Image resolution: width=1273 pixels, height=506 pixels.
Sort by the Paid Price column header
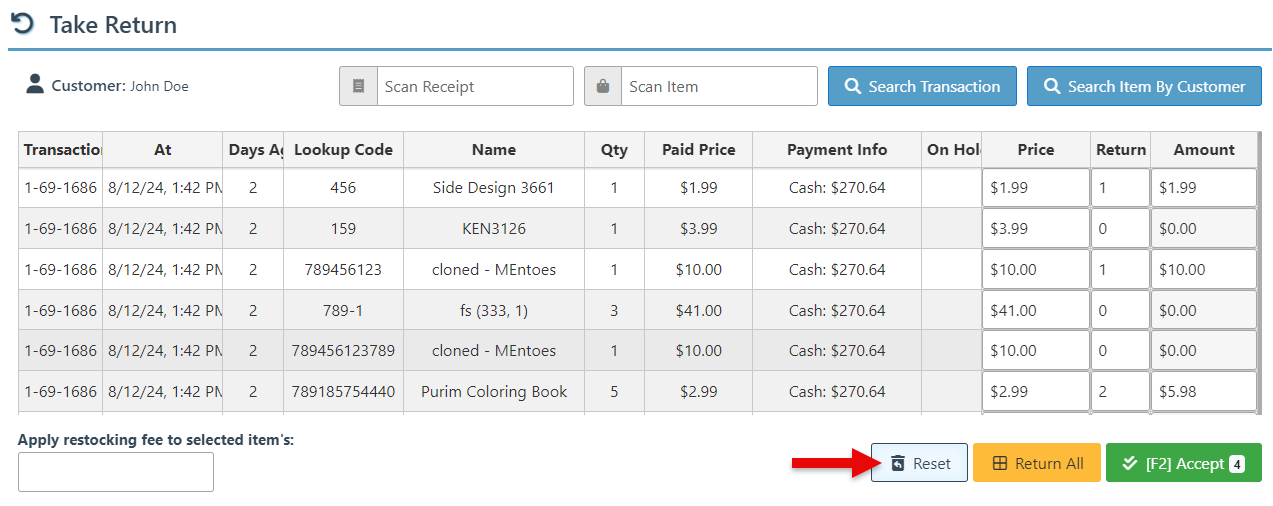click(x=698, y=150)
